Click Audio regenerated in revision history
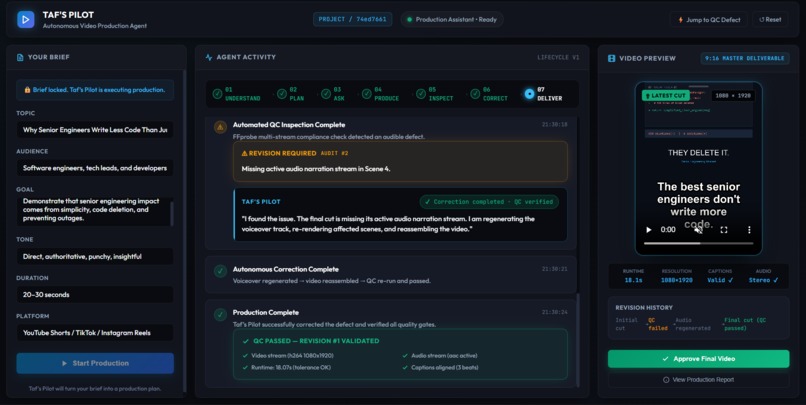The image size is (806, 405). [692, 324]
